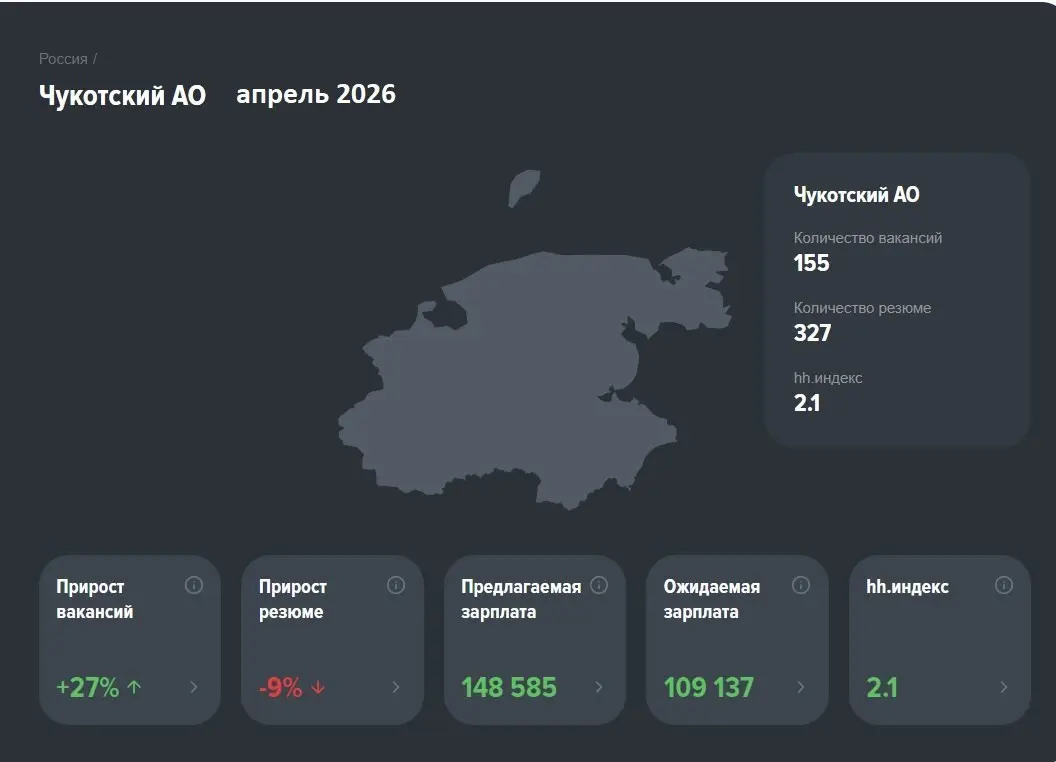Click the Чукотский АО page title

pyautogui.click(x=123, y=95)
